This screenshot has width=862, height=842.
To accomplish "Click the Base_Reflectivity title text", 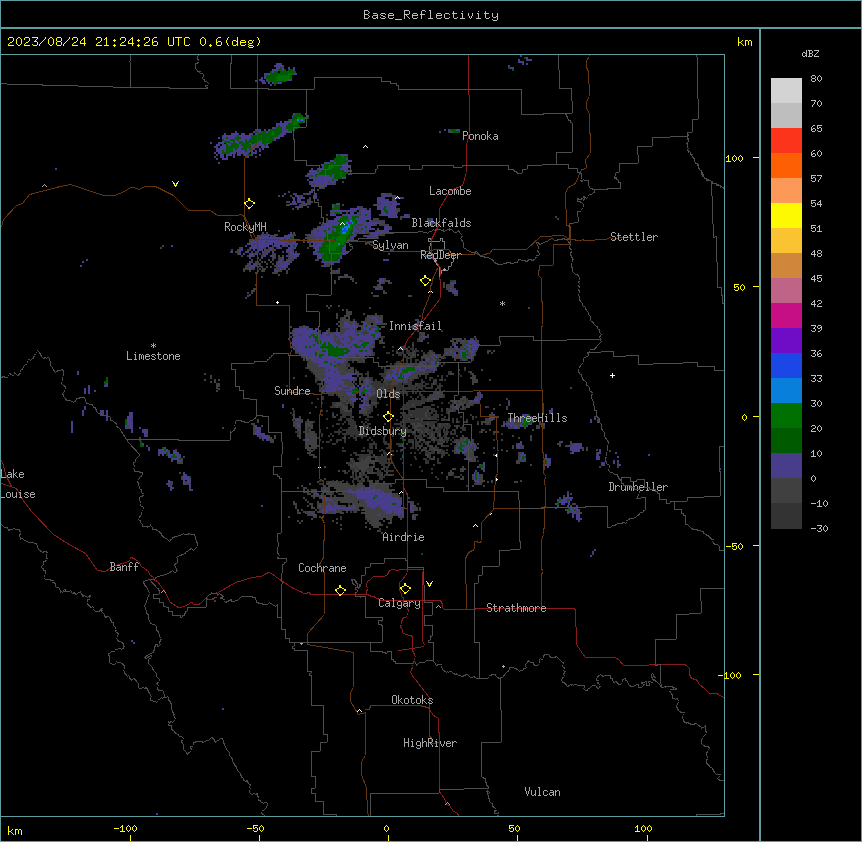I will tap(431, 15).
